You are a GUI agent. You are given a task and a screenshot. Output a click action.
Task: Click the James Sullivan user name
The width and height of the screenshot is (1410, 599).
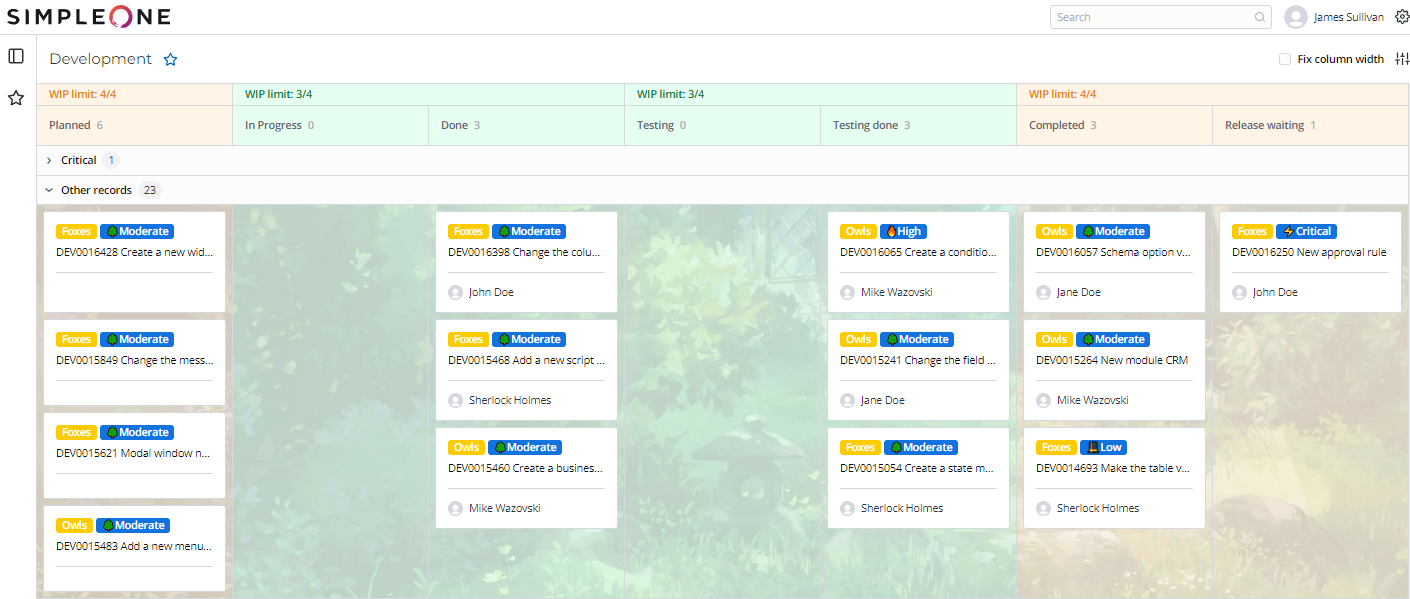[1349, 17]
